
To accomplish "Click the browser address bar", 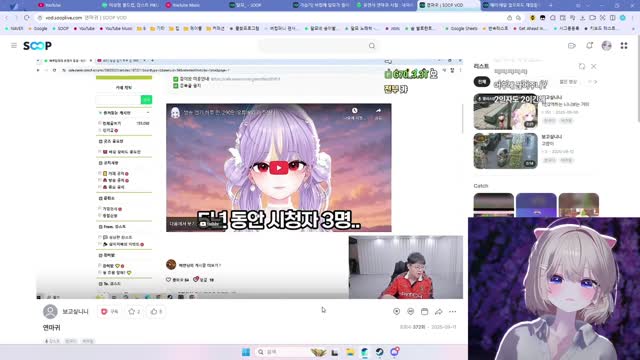I will point(269,18).
